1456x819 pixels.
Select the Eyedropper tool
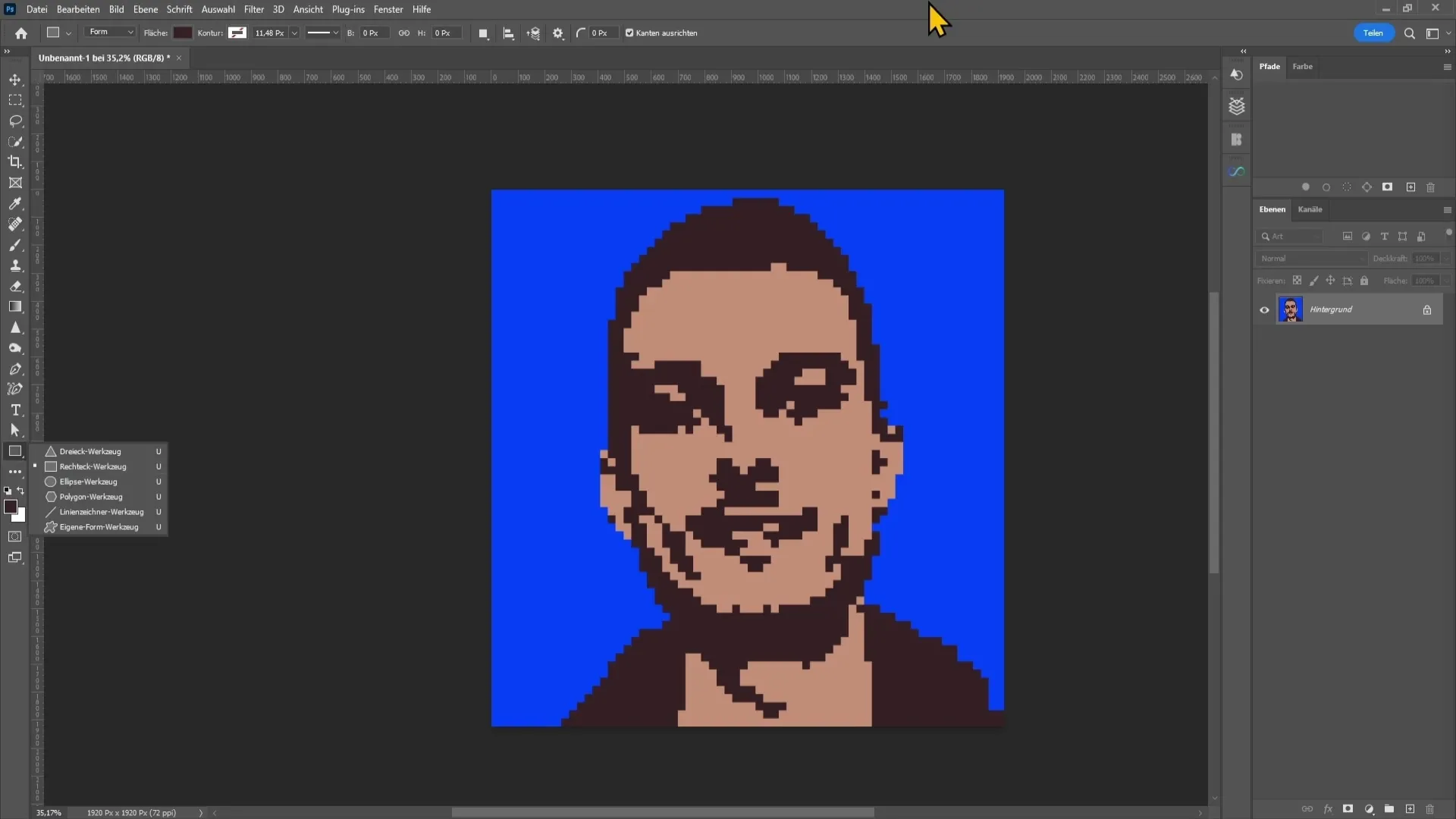point(15,204)
